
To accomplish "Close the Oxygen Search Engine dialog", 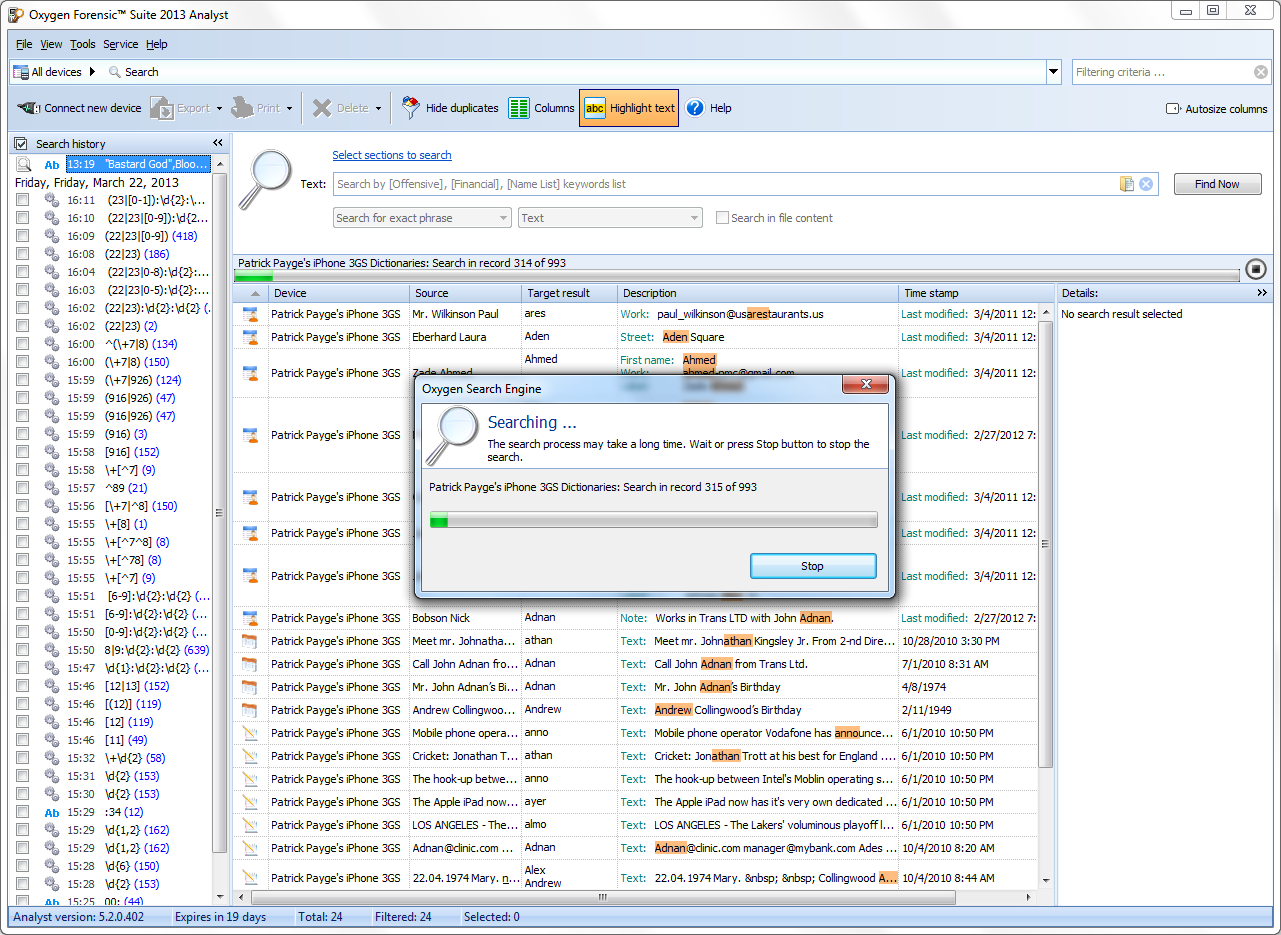I will point(865,384).
